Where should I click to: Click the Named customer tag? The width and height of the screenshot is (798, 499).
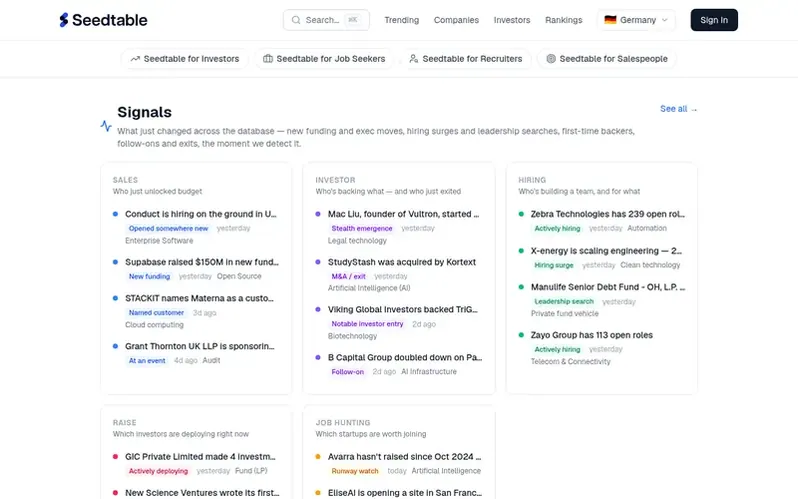(x=156, y=313)
